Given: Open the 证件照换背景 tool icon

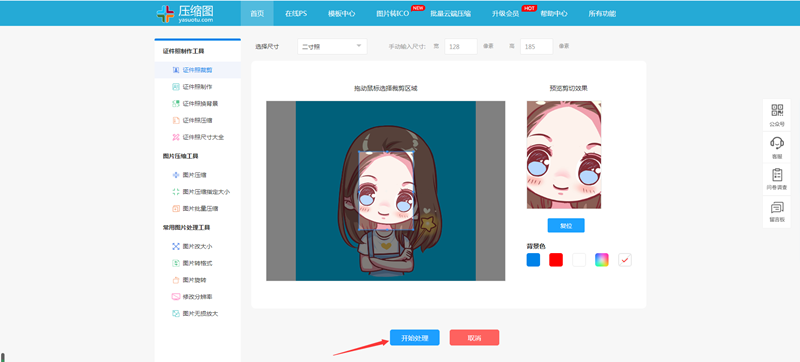Looking at the screenshot, I should tap(176, 104).
